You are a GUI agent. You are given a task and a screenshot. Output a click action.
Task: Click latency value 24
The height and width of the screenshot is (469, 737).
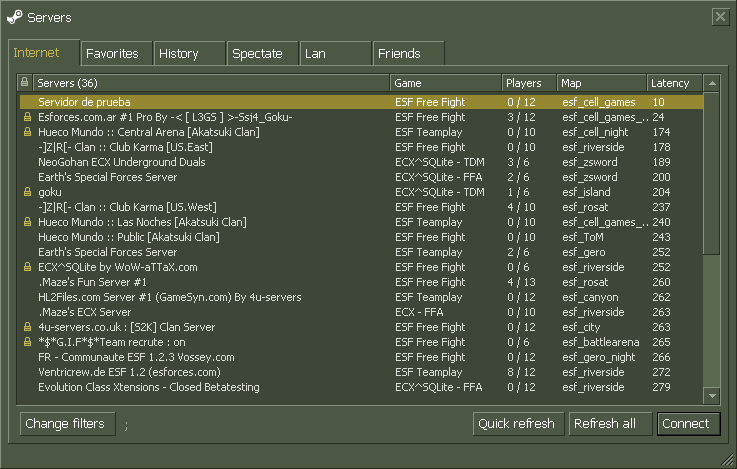(x=658, y=117)
